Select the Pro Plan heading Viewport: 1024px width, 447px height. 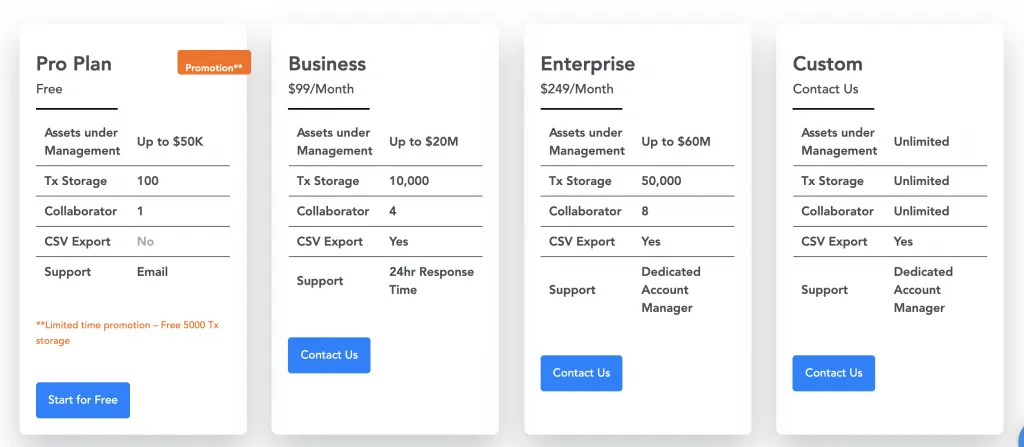pos(74,63)
